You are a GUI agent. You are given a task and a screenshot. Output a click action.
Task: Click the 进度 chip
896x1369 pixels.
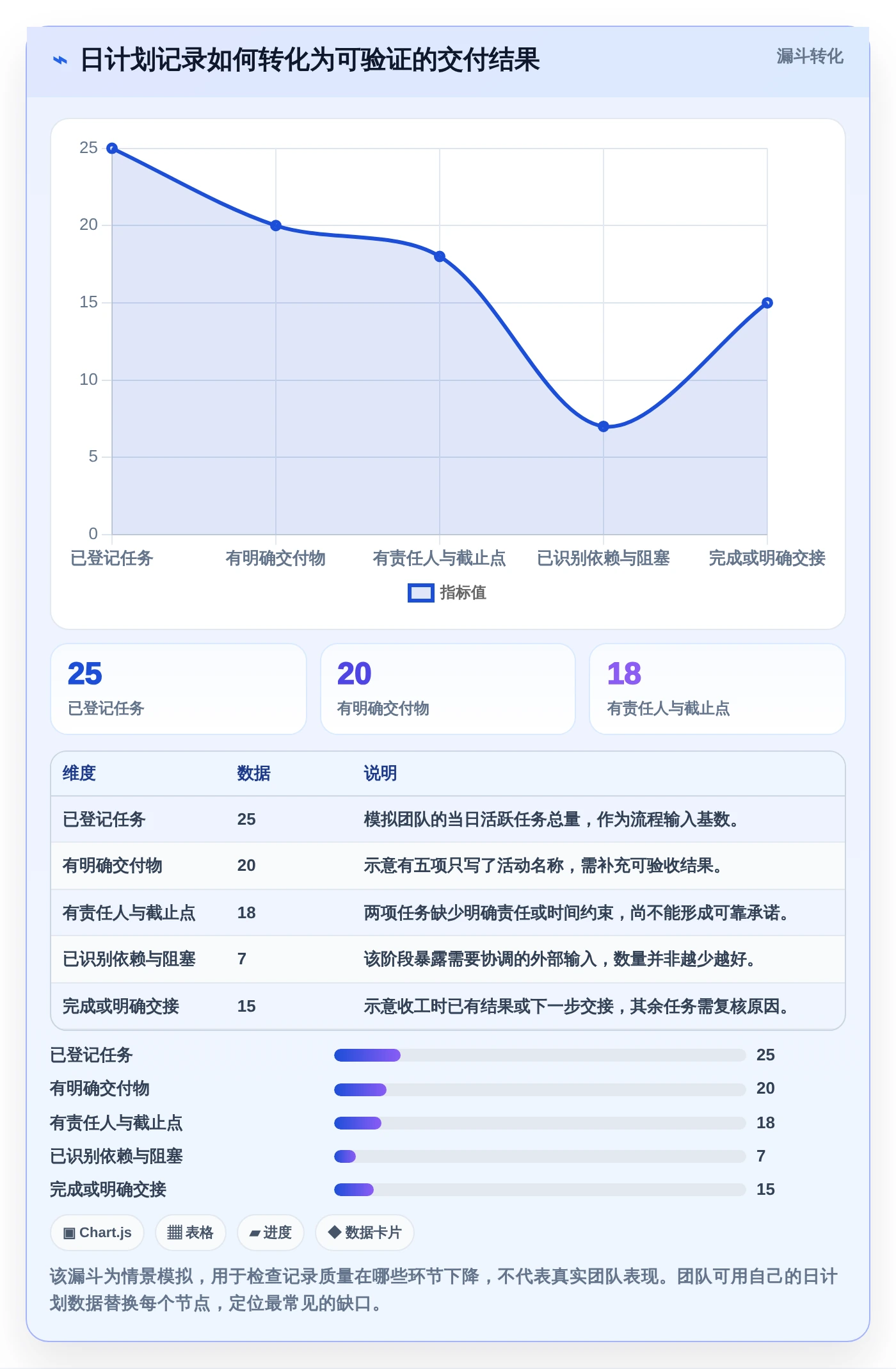tap(271, 1233)
